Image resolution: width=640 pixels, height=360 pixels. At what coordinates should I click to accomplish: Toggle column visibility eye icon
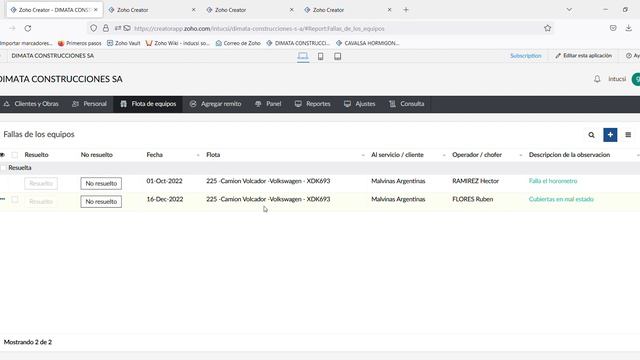click(x=2, y=155)
